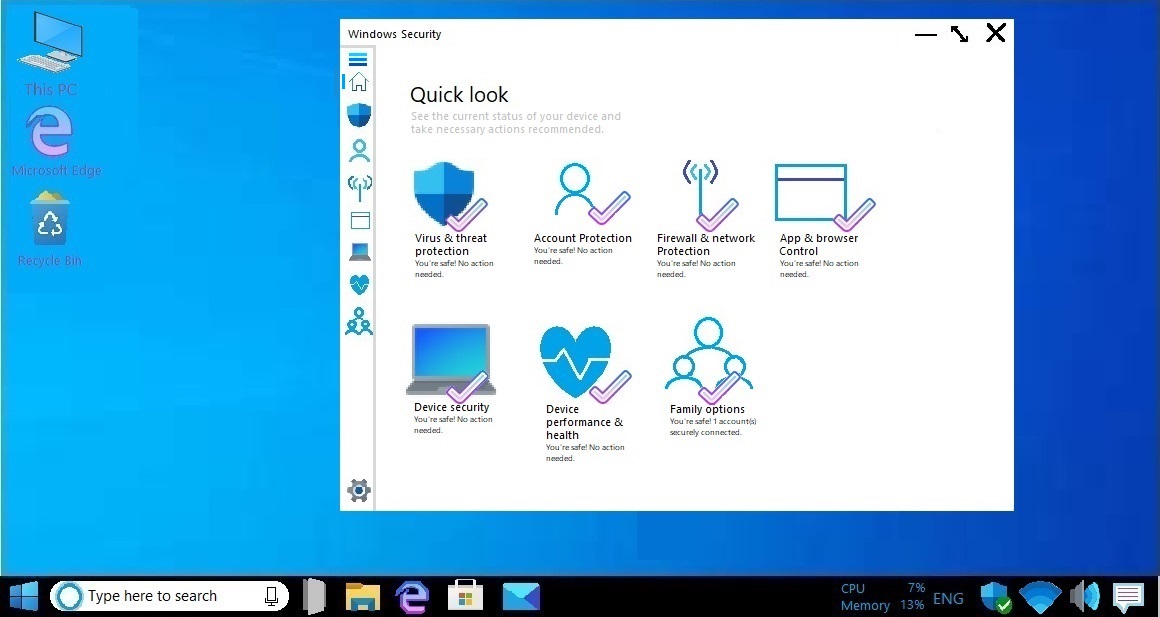The height and width of the screenshot is (617, 1160).
Task: Open the sidebar Device security laptop icon
Action: (360, 252)
